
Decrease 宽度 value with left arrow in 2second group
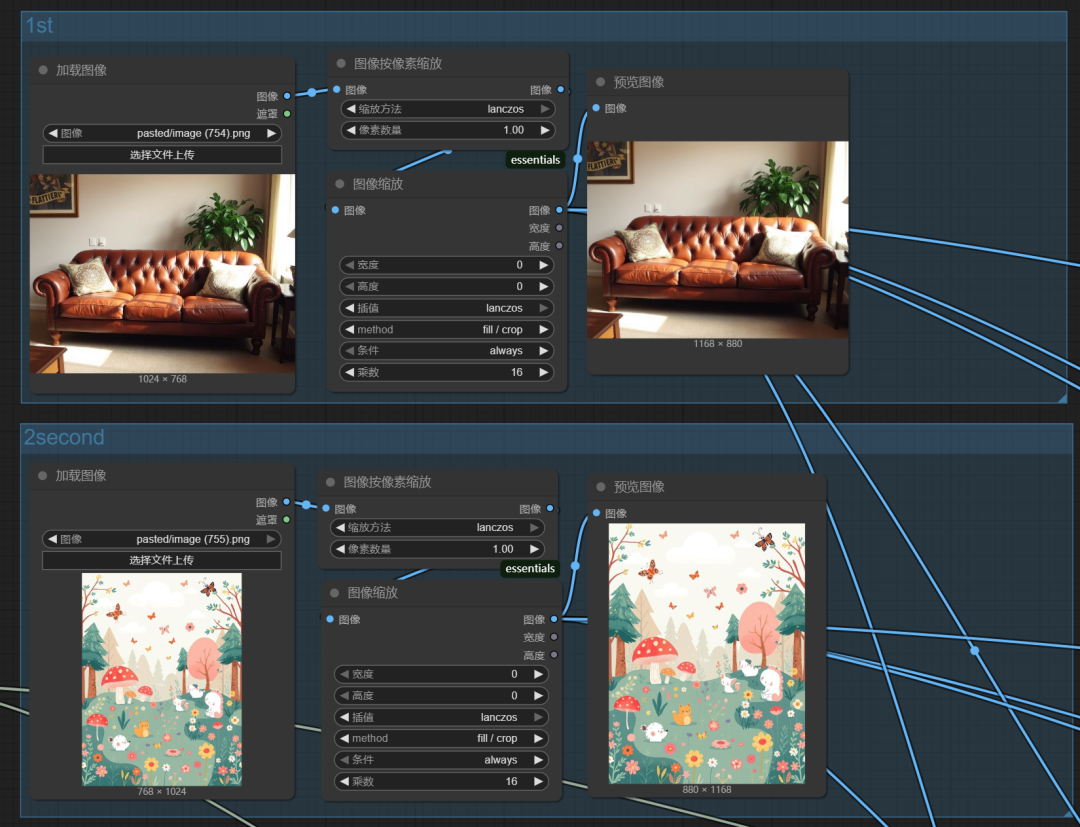tap(344, 674)
